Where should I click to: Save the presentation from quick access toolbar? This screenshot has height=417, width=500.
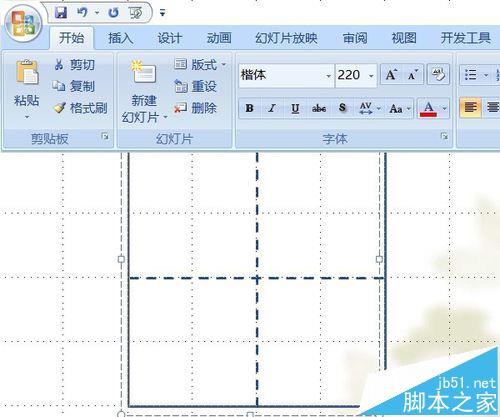61,13
